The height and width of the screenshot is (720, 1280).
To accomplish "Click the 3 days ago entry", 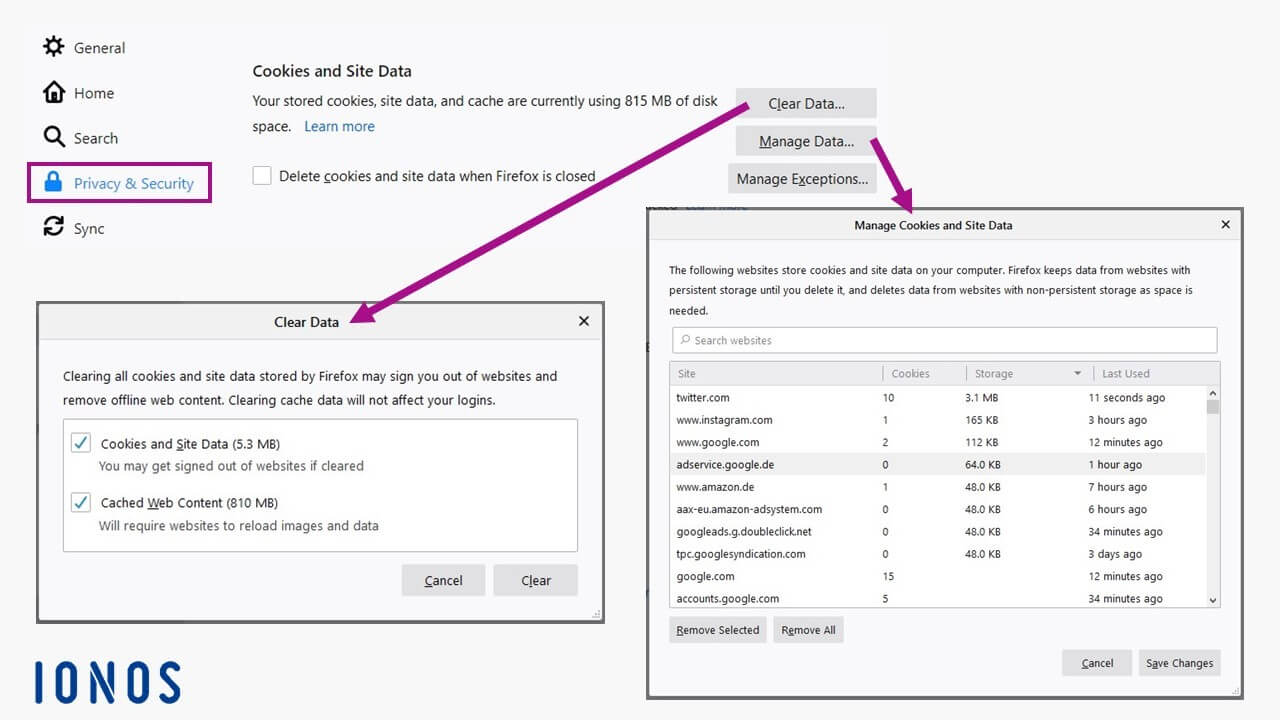I will coord(1115,554).
